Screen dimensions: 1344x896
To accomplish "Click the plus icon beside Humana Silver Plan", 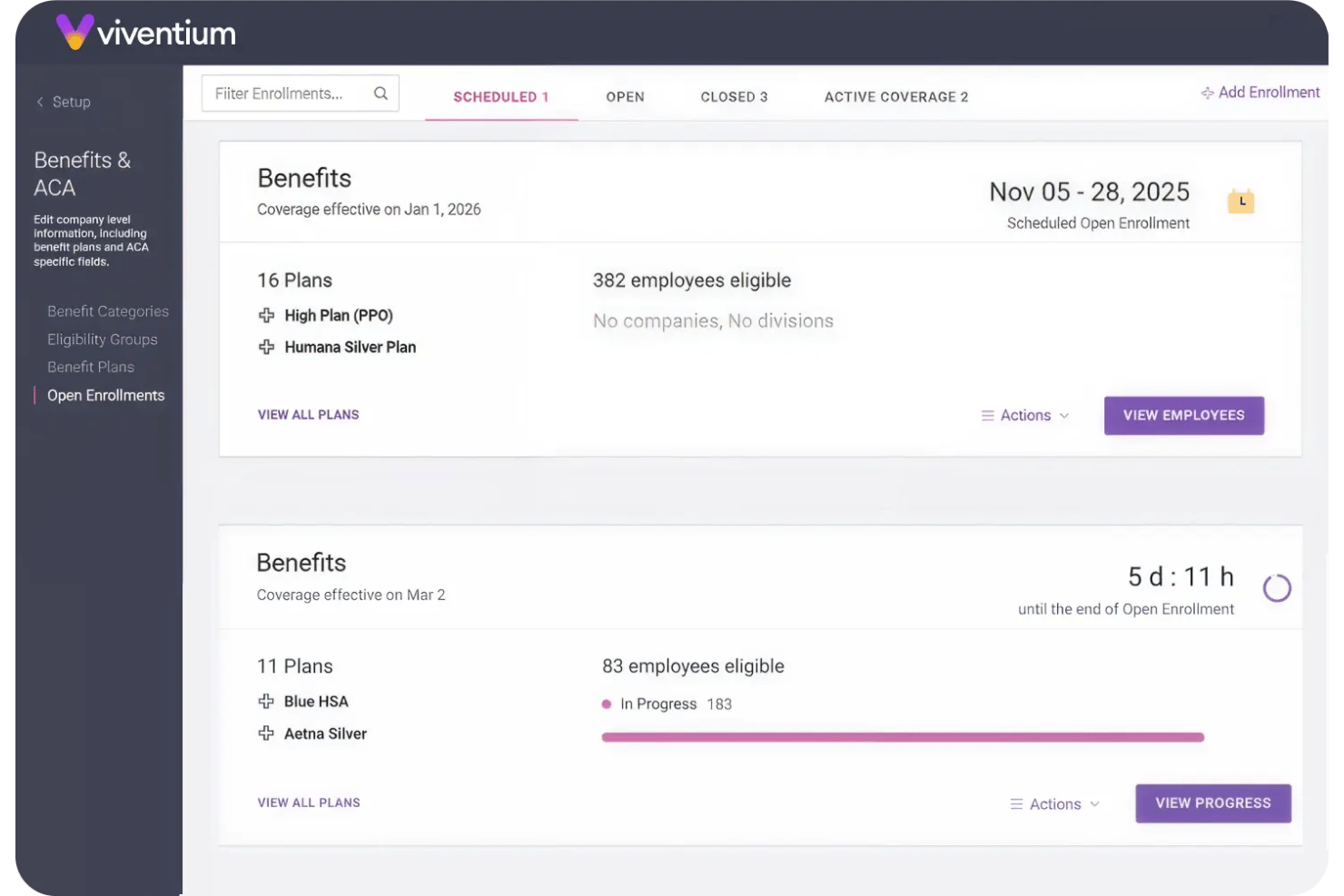I will pyautogui.click(x=266, y=347).
